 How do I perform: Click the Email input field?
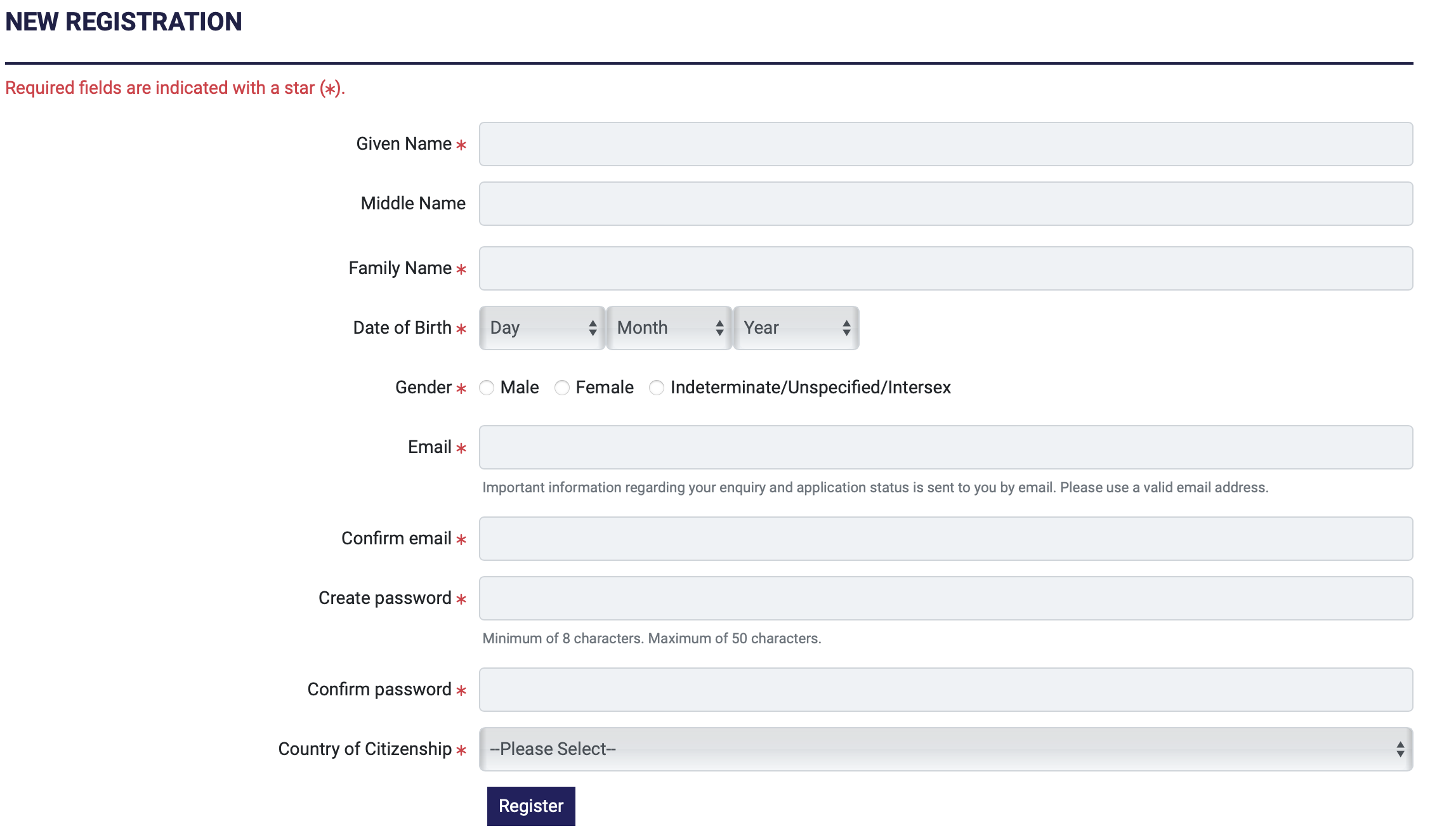click(945, 447)
